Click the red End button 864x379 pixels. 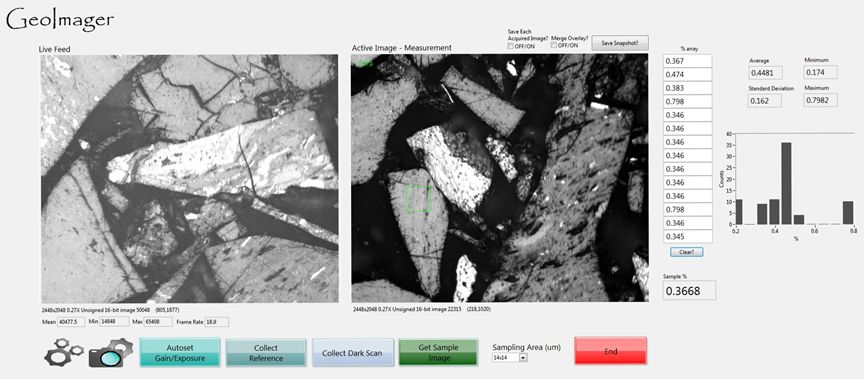[611, 351]
